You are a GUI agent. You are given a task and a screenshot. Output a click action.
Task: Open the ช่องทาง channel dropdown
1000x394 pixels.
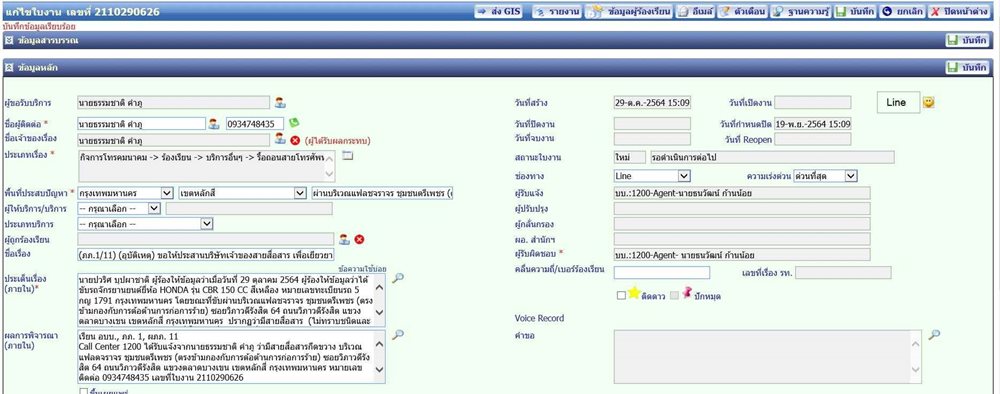coord(652,175)
